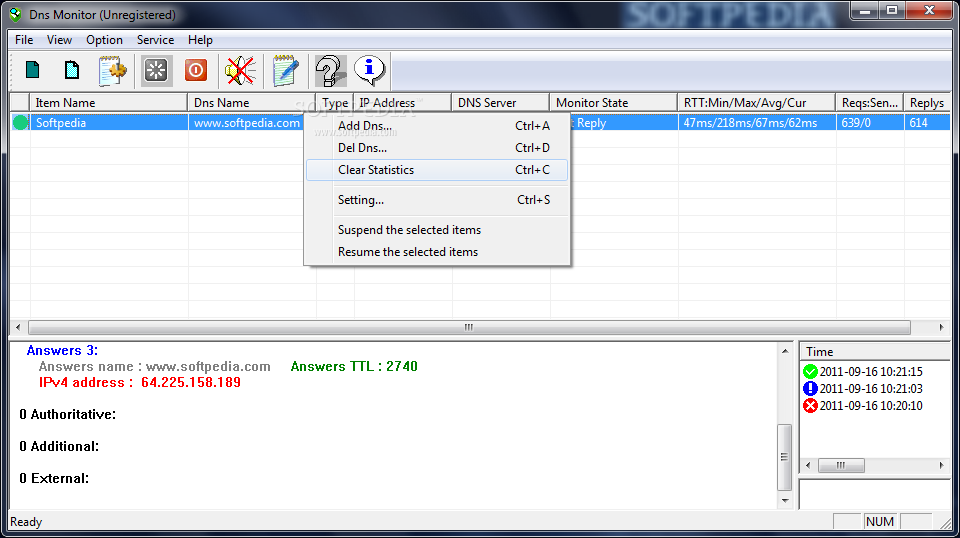Open the View menu
960x538 pixels.
pos(59,40)
